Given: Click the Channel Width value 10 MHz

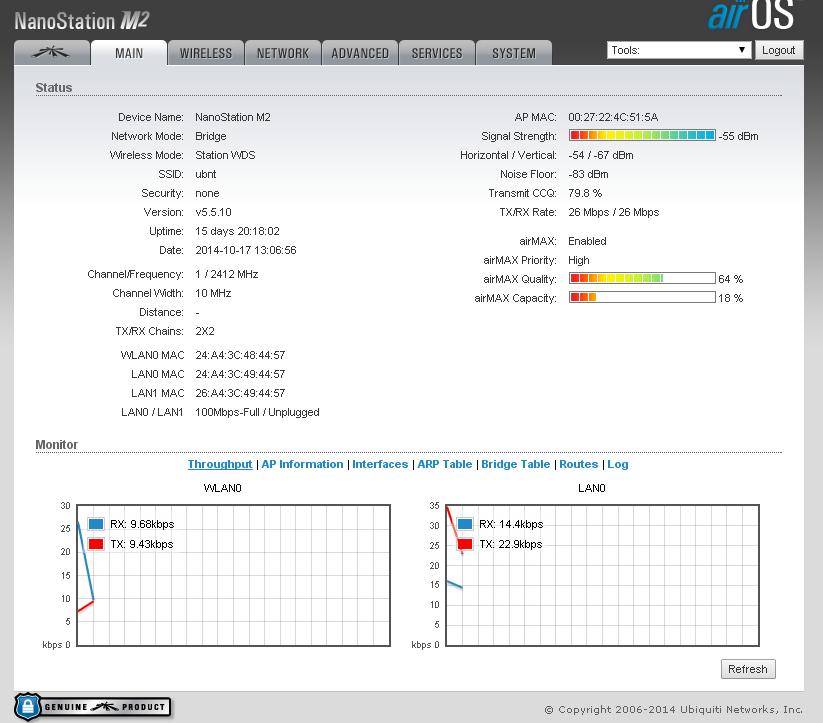Looking at the screenshot, I should point(213,293).
